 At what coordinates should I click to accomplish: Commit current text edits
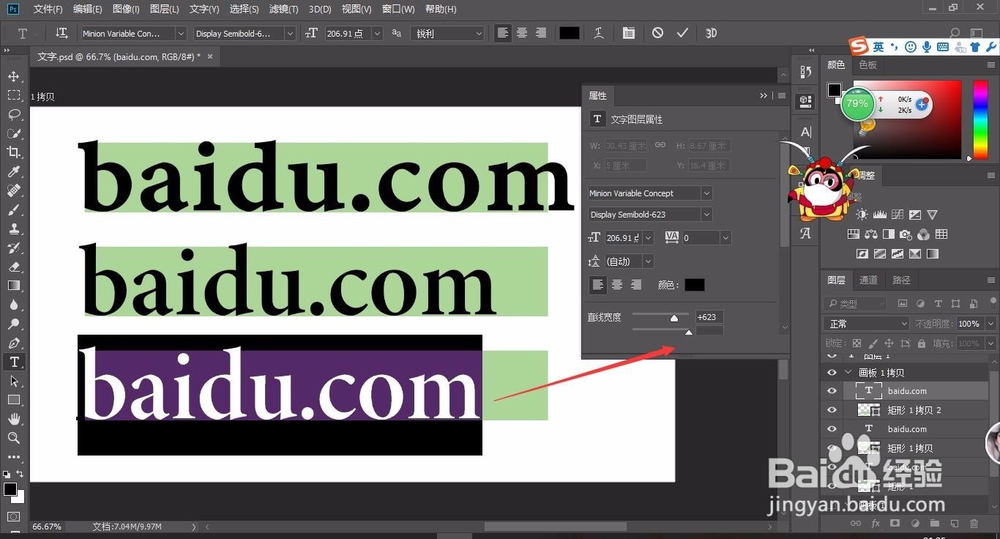click(682, 33)
